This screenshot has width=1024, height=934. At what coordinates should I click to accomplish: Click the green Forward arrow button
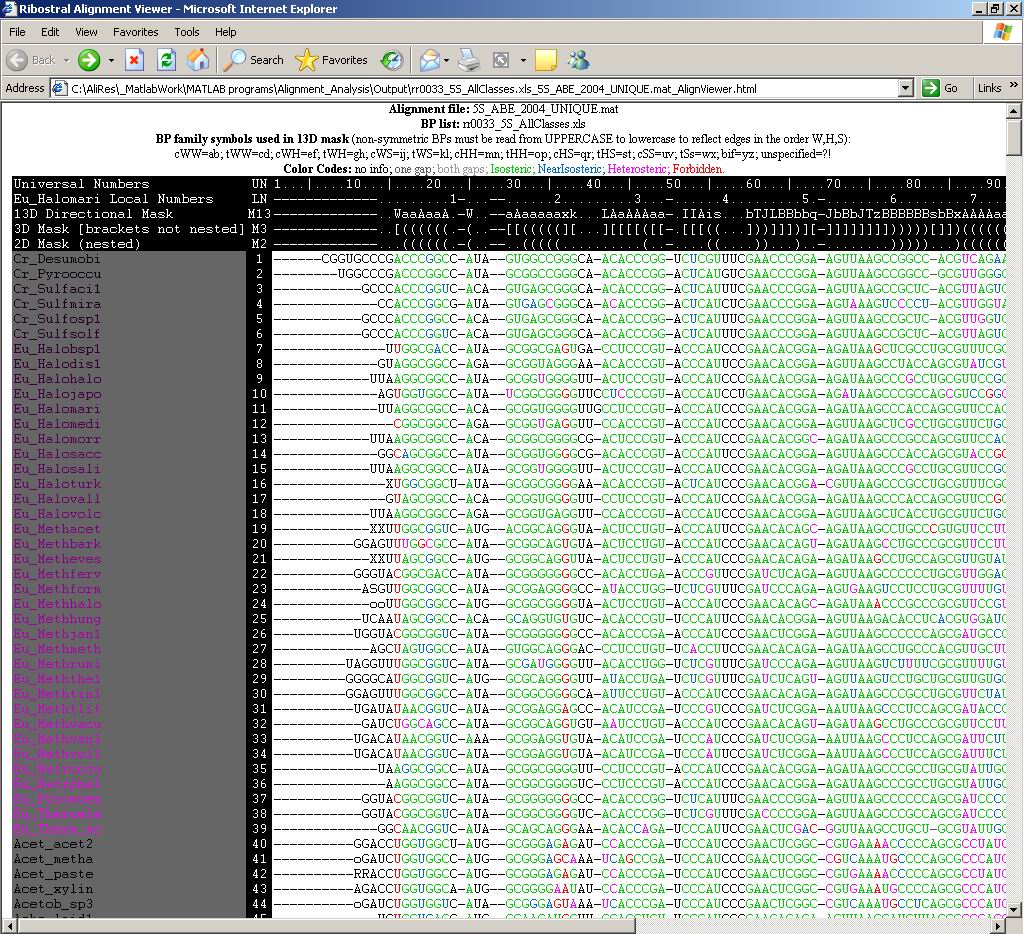[89, 60]
